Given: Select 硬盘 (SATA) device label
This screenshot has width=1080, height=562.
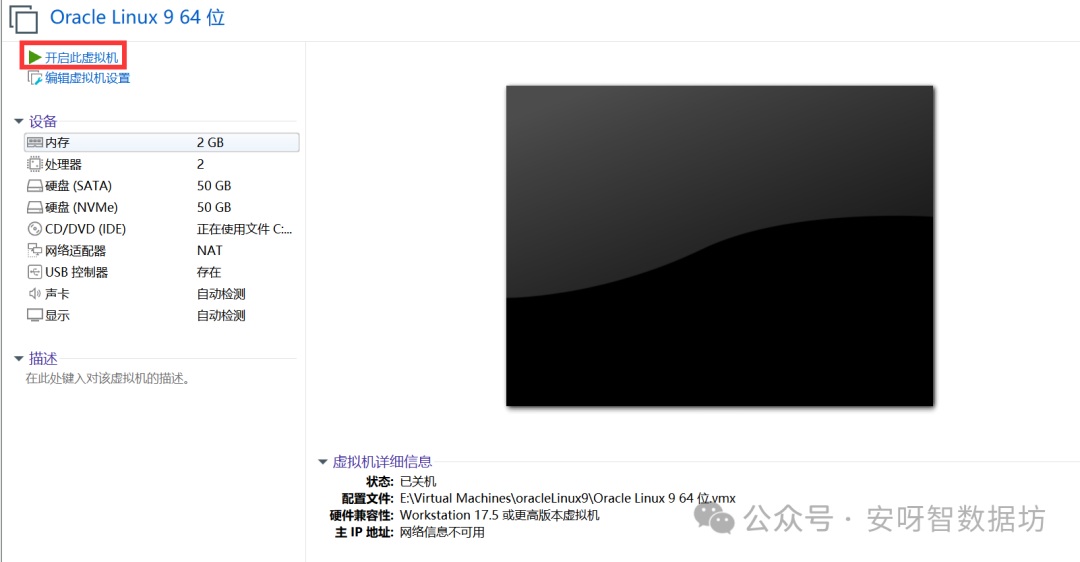Looking at the screenshot, I should (79, 186).
